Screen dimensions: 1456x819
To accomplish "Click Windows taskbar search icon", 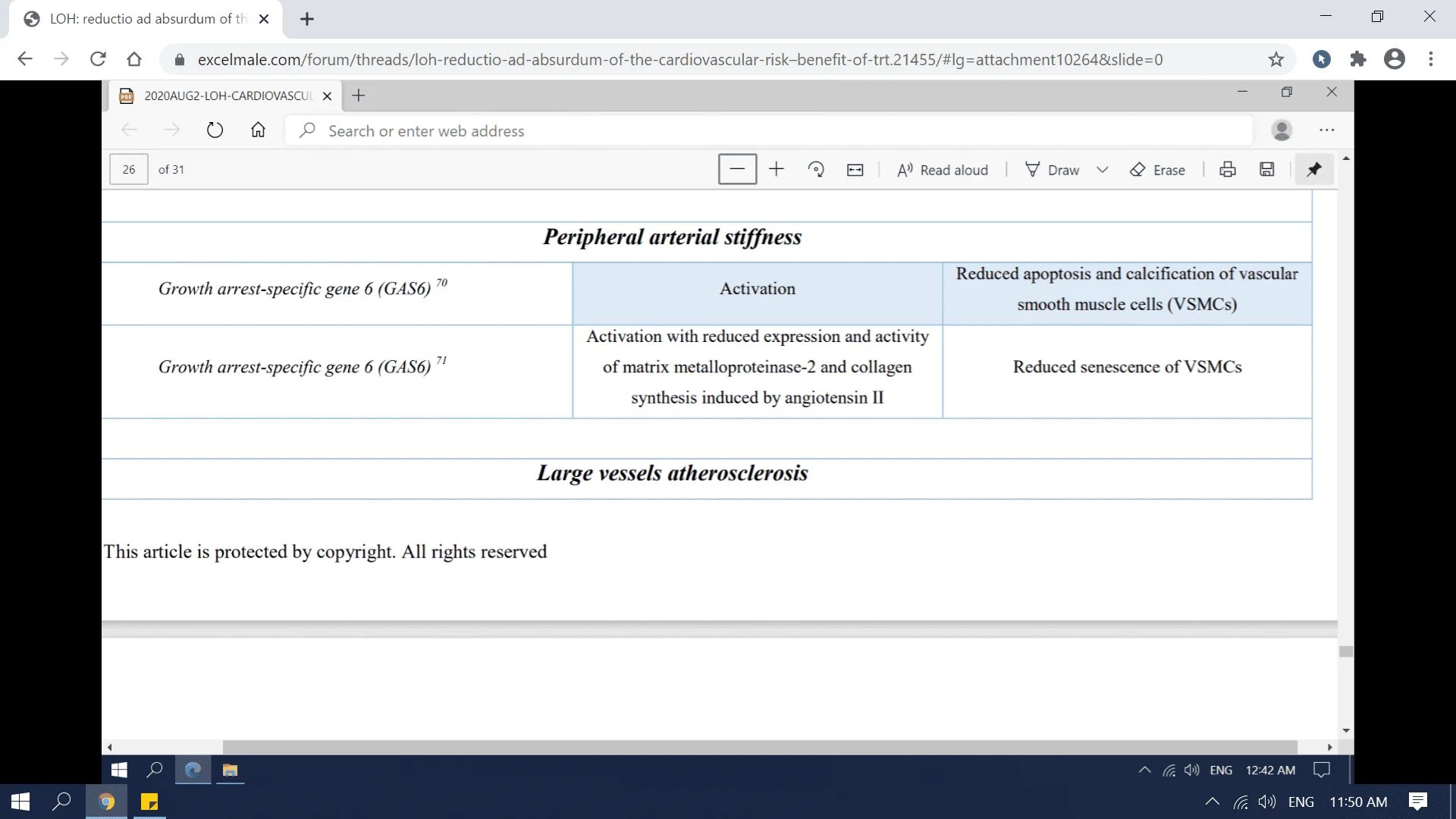I will point(62,800).
